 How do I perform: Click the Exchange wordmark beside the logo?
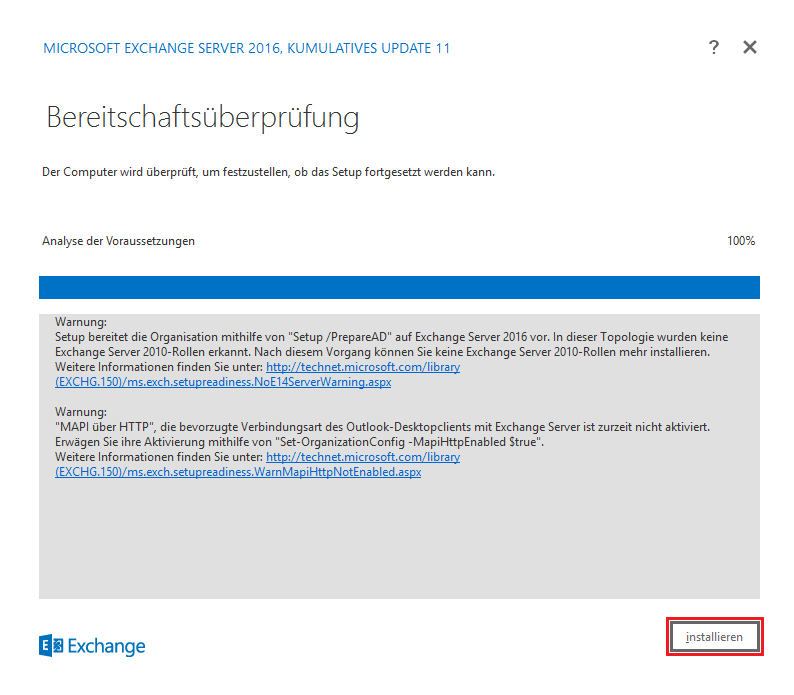[106, 646]
